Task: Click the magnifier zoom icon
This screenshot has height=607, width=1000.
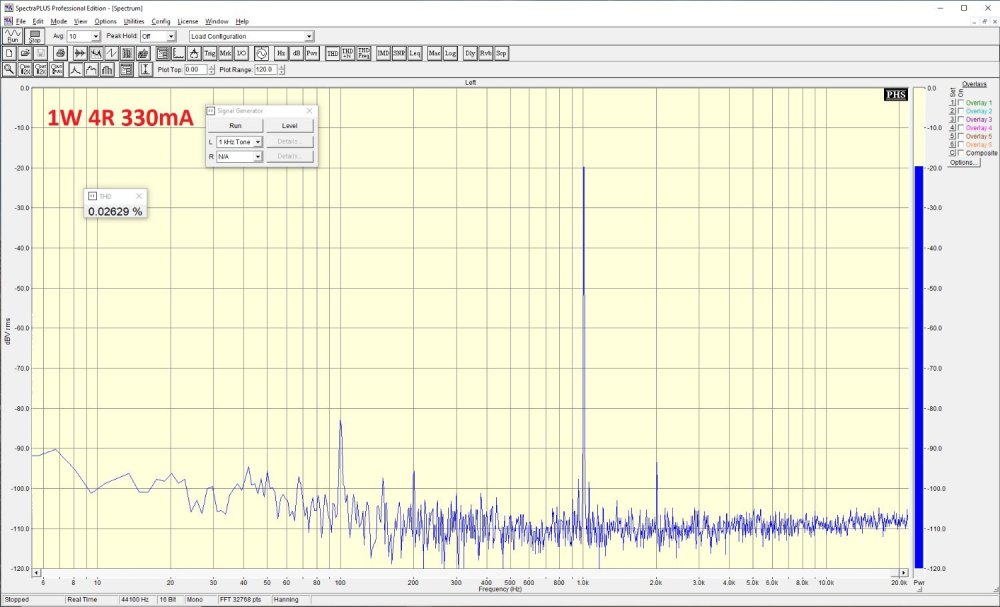Action: [x=9, y=70]
